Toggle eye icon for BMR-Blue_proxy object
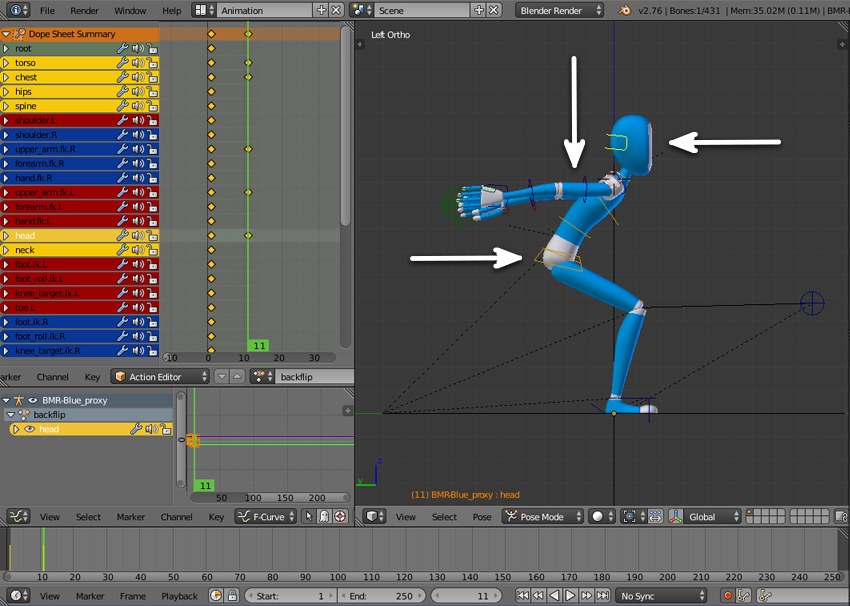850x606 pixels. (32, 400)
